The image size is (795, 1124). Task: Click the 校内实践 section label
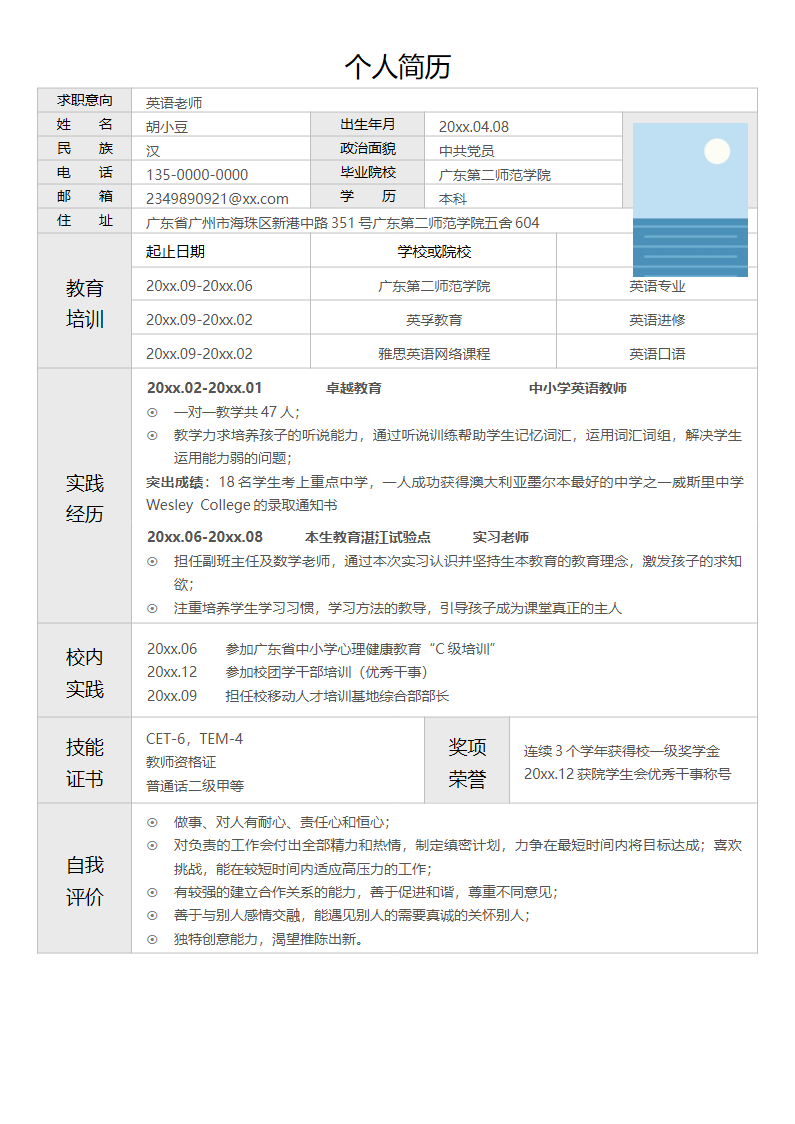pos(85,673)
